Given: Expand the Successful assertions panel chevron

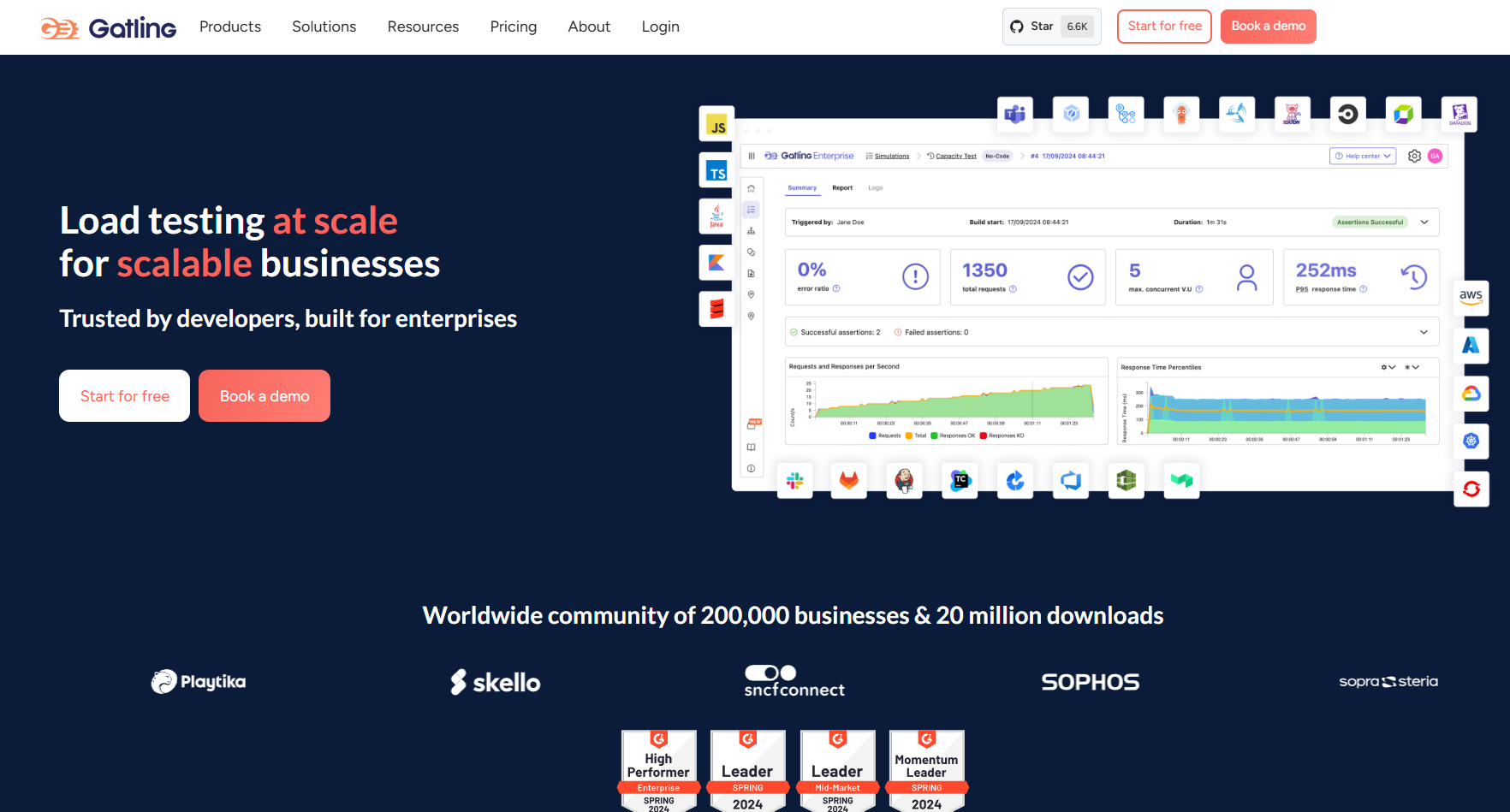Looking at the screenshot, I should pos(1424,332).
